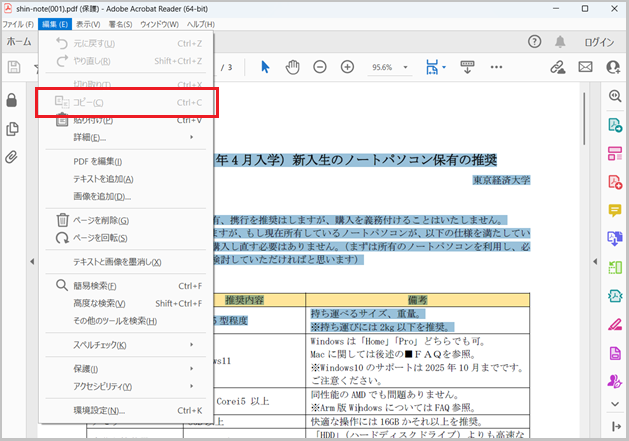Choose ページを回転(S) menu entry

click(126, 238)
